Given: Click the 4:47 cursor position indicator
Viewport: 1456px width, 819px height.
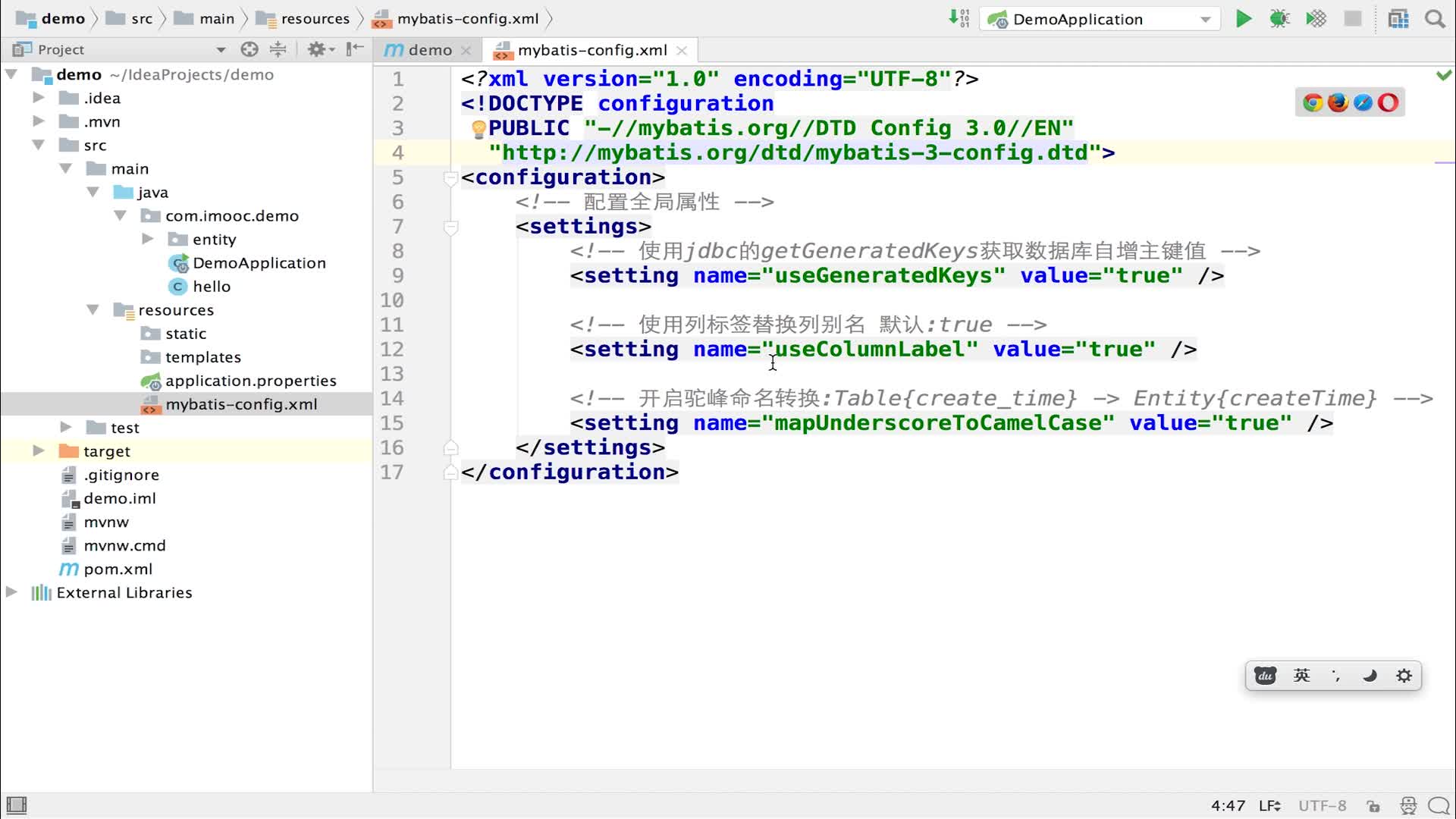Looking at the screenshot, I should tap(1228, 805).
